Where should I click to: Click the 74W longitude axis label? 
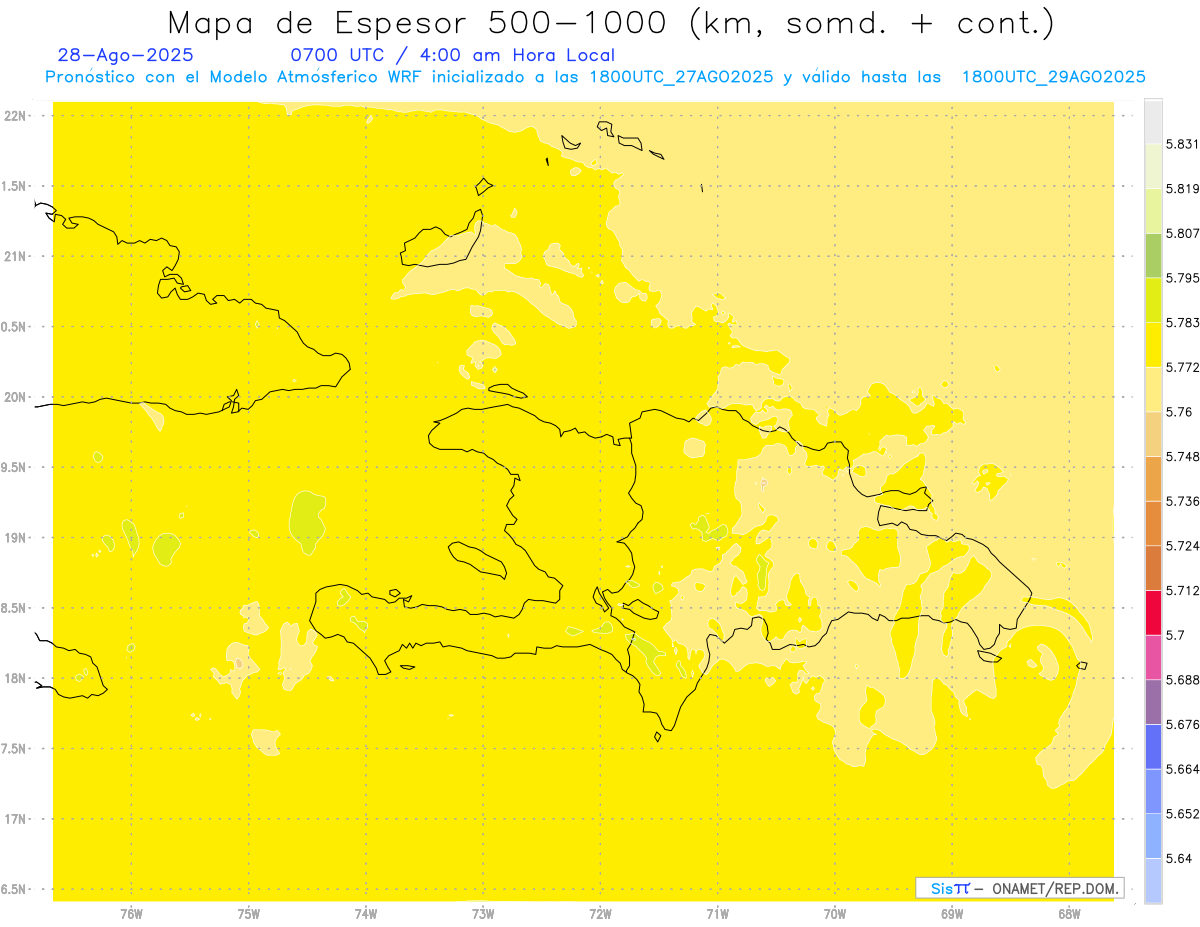point(366,913)
